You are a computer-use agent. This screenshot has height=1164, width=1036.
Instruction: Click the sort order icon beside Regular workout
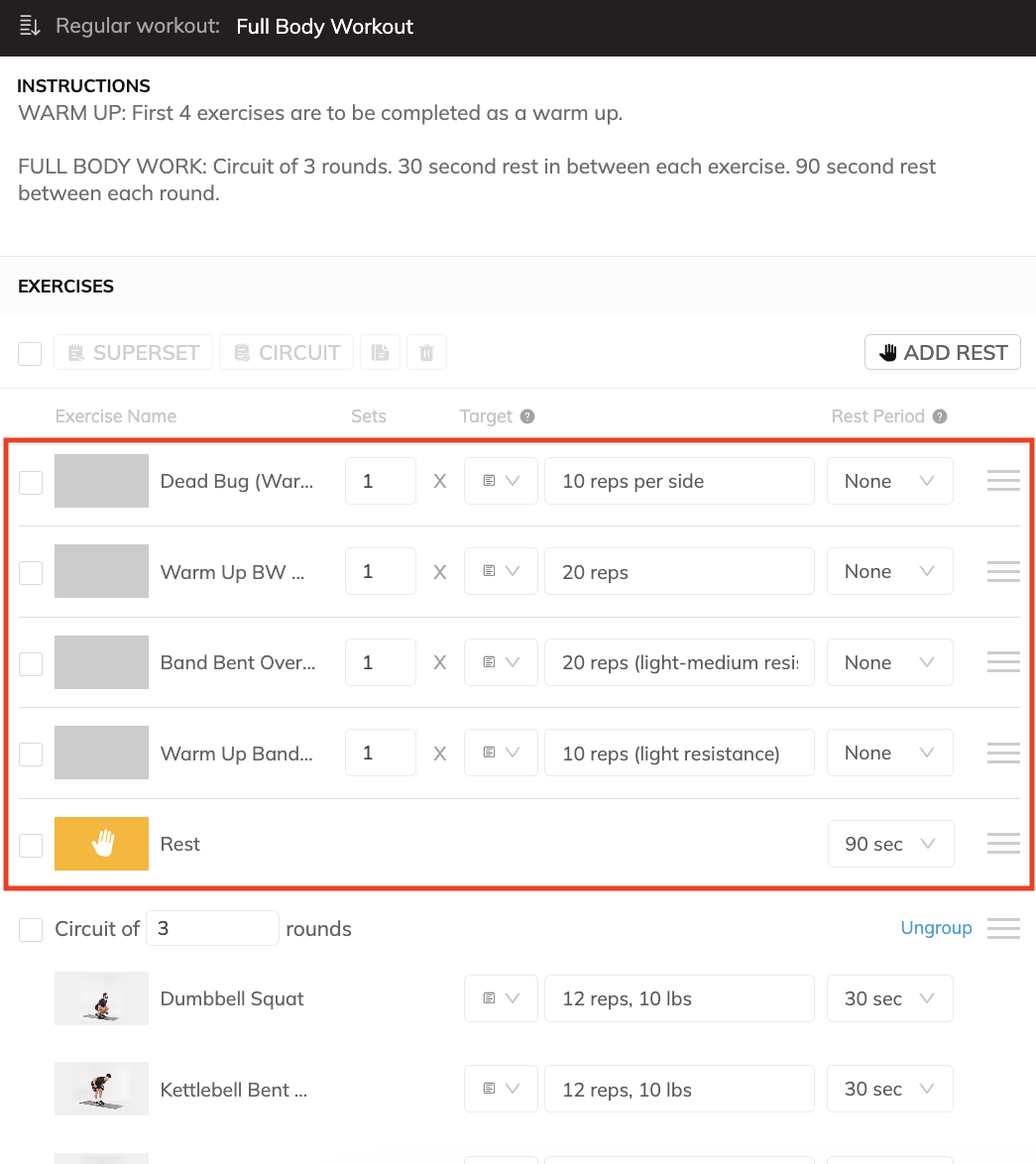click(x=30, y=26)
